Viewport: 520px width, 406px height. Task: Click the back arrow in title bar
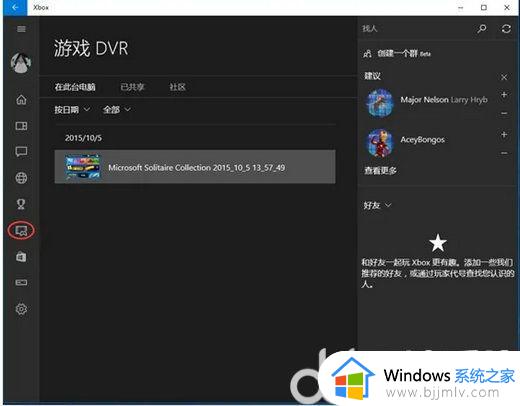click(15, 7)
